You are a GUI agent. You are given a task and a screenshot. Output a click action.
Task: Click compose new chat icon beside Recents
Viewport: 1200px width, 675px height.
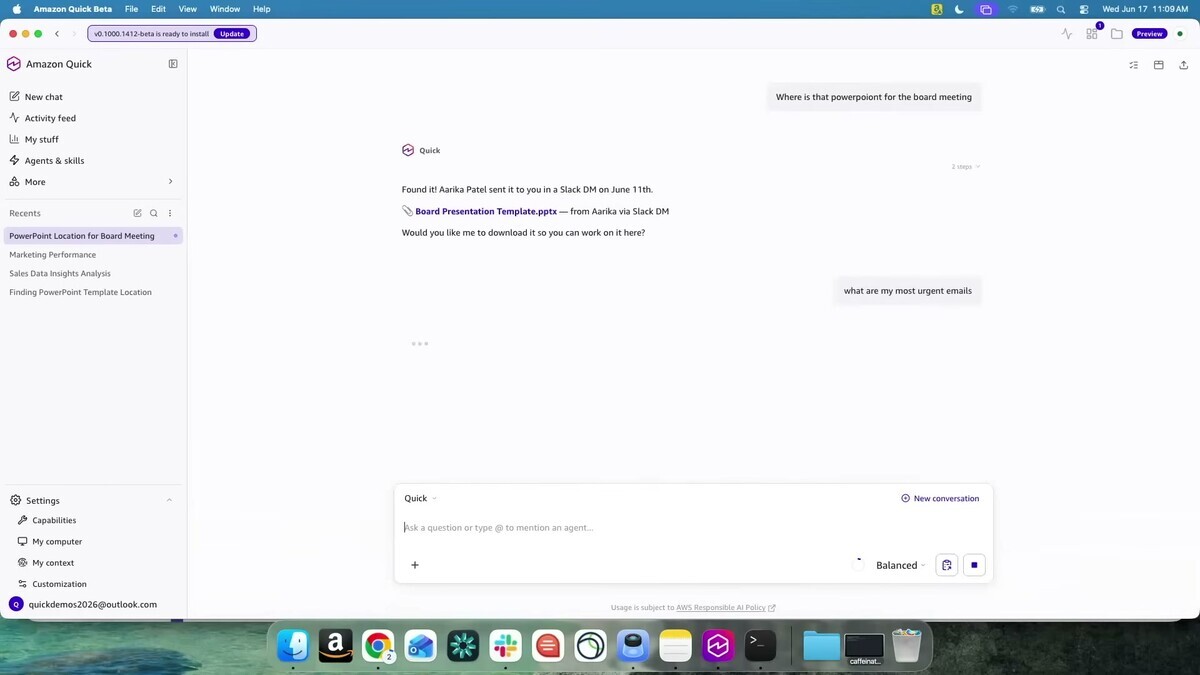[x=138, y=213]
